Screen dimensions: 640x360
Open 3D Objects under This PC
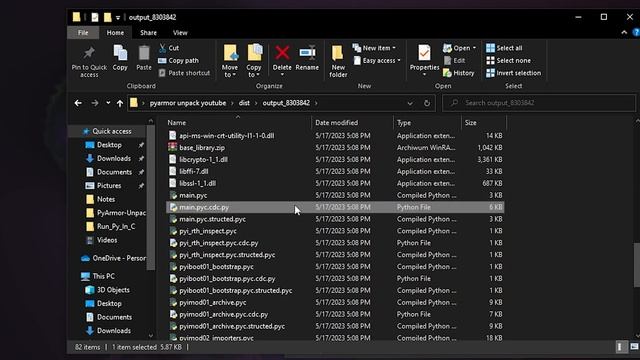coord(113,290)
